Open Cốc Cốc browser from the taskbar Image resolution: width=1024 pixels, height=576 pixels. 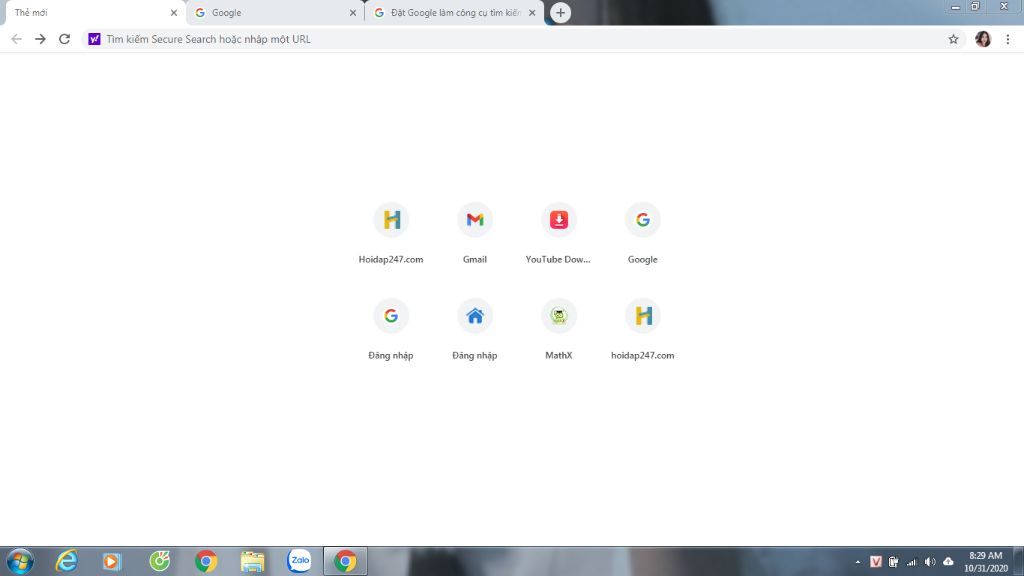pyautogui.click(x=159, y=561)
